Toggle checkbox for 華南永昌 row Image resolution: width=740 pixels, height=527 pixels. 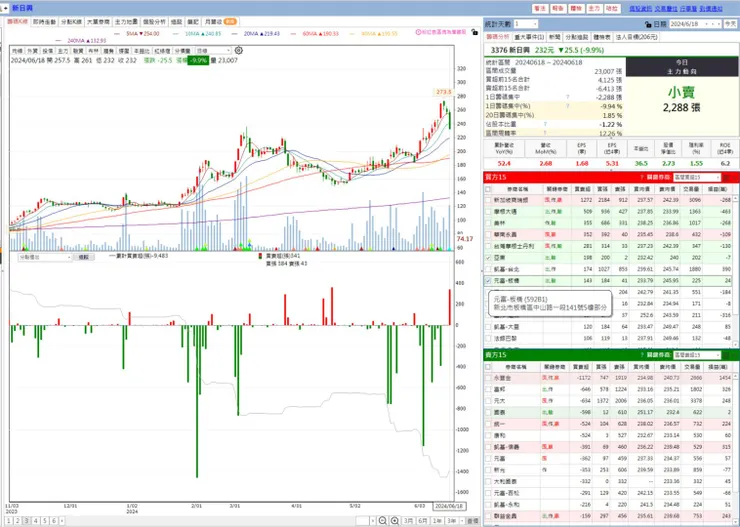tap(488, 234)
